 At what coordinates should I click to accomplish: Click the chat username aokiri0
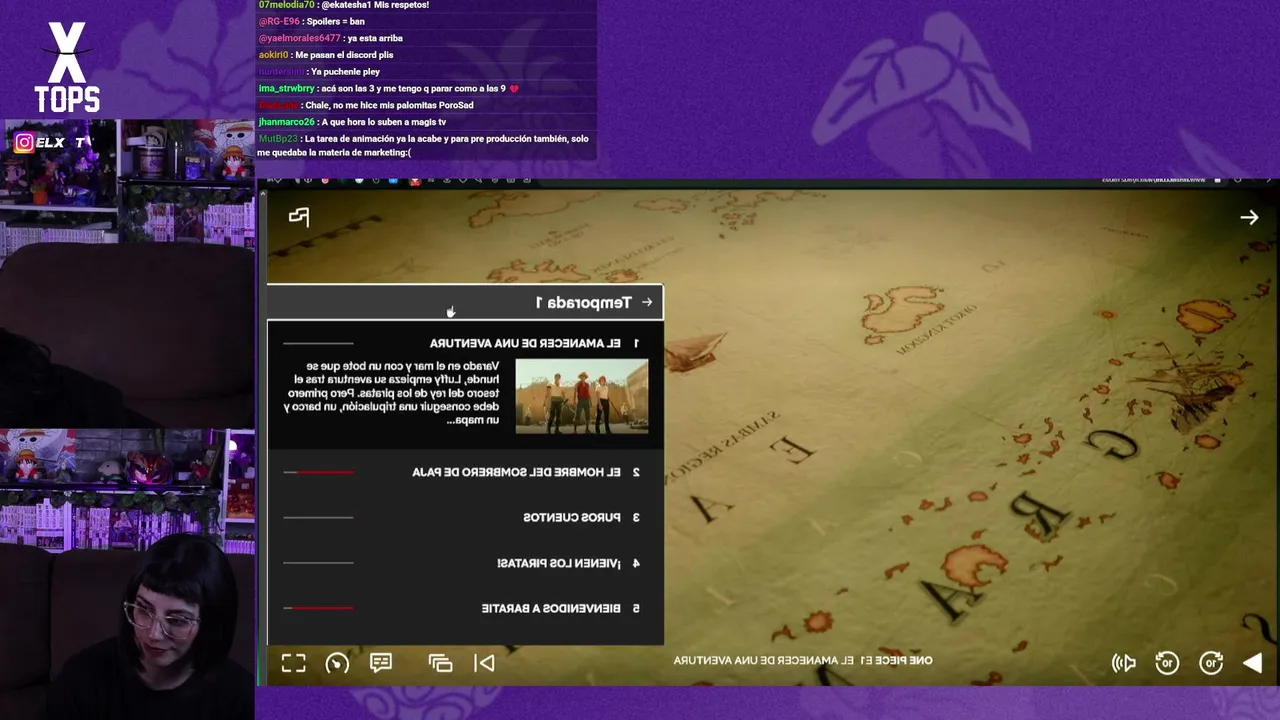click(273, 55)
